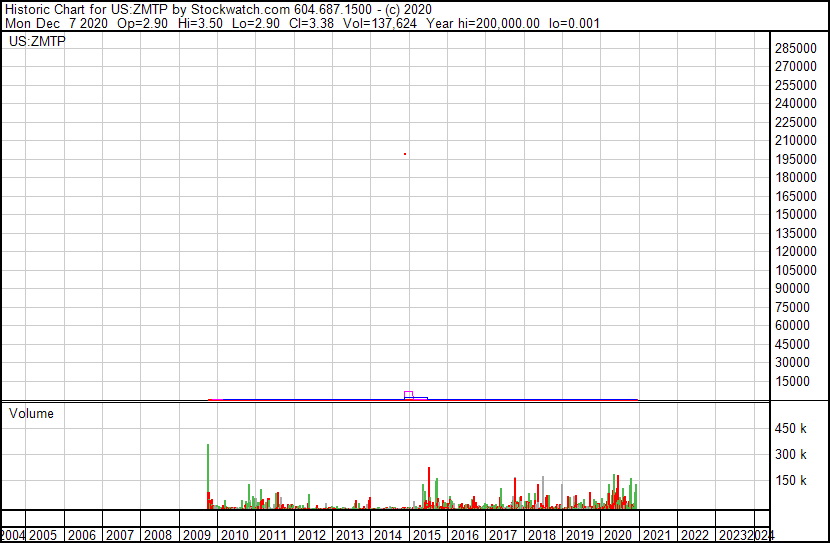Click the 2007 year label on time axis
The width and height of the screenshot is (830, 543).
click(x=120, y=535)
